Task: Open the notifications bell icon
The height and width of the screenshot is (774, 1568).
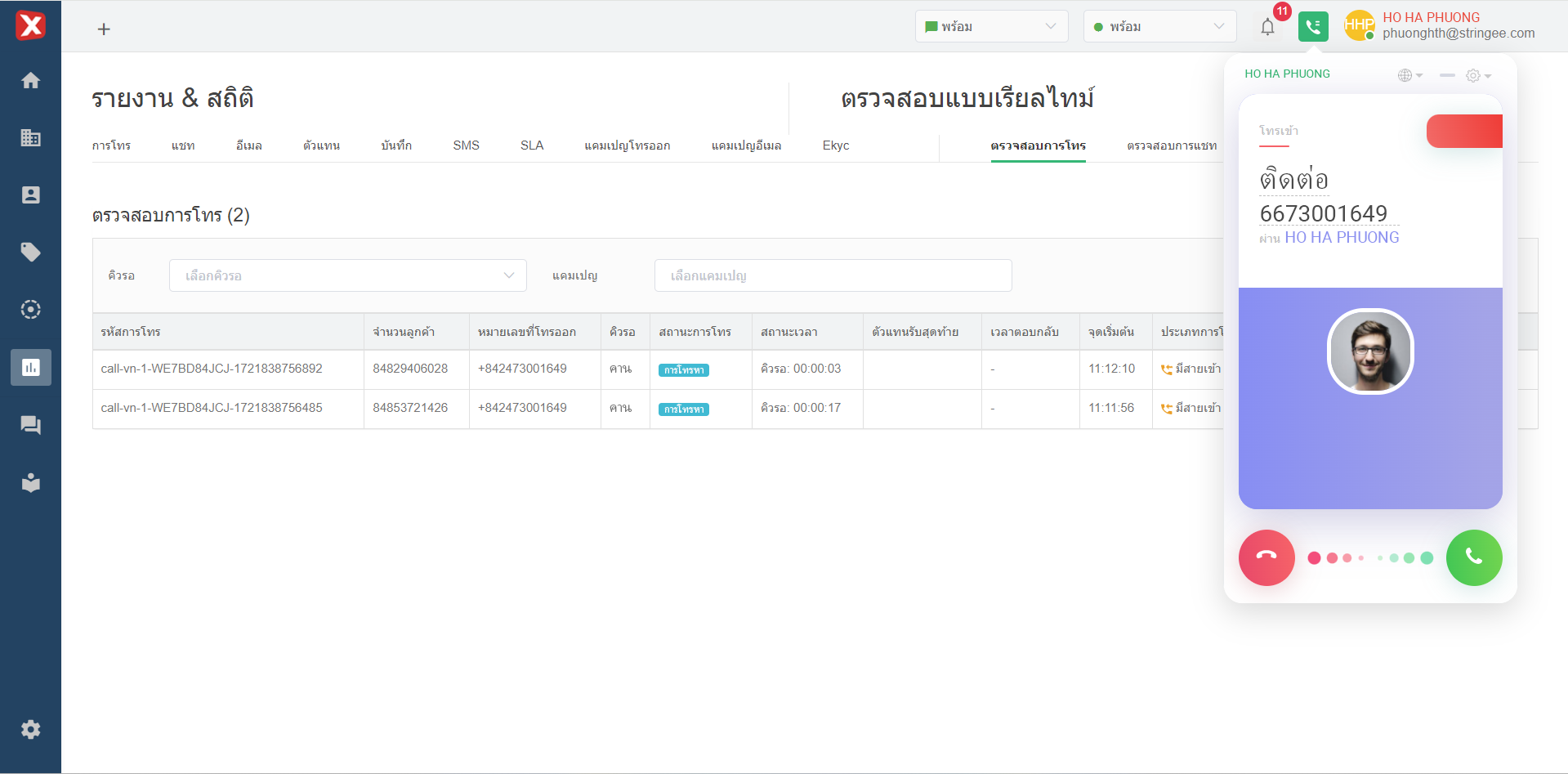Action: pyautogui.click(x=1267, y=27)
